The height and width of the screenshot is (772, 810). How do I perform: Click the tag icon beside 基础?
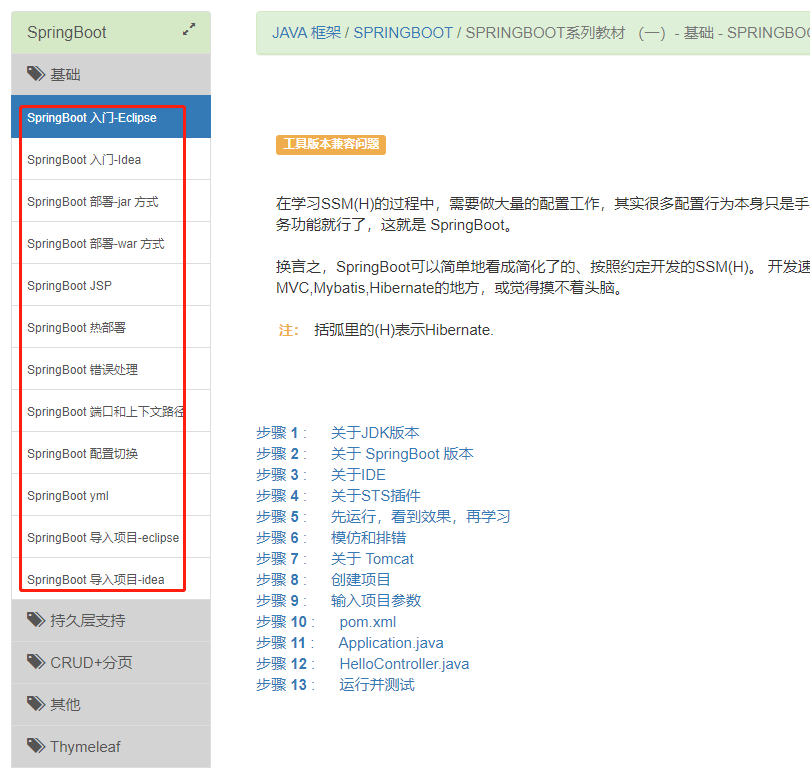[36, 74]
